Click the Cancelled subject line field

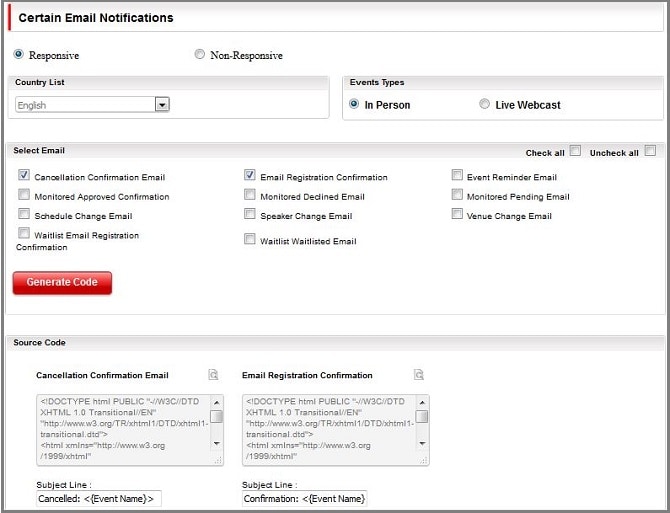coord(99,498)
